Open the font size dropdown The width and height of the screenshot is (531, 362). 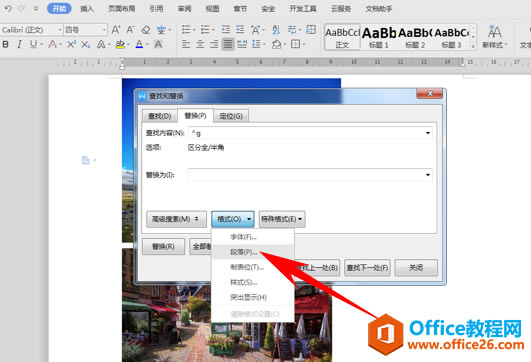coord(104,30)
